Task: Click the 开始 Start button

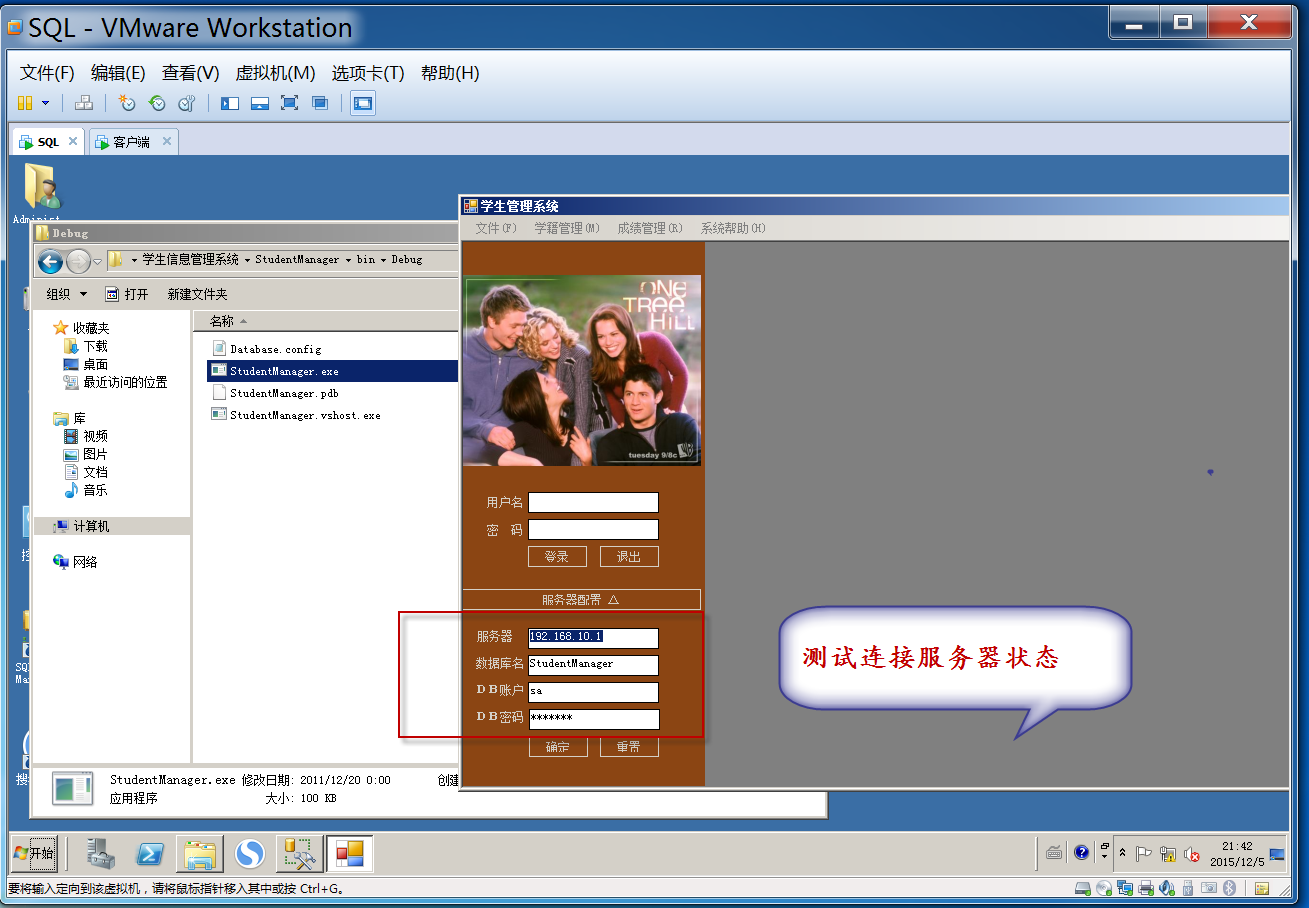Action: tap(34, 854)
